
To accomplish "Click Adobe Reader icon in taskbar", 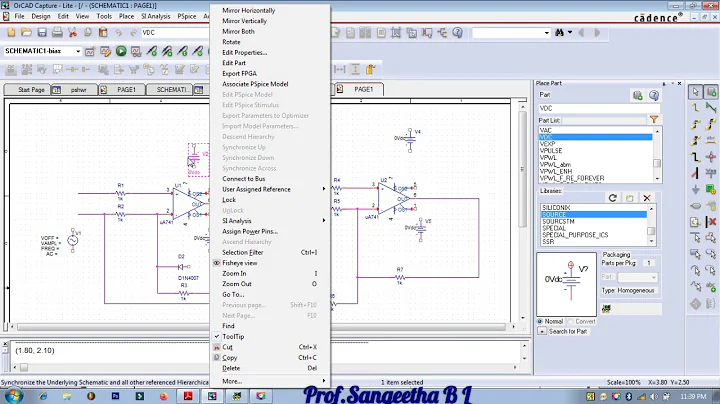I will pyautogui.click(x=188, y=396).
